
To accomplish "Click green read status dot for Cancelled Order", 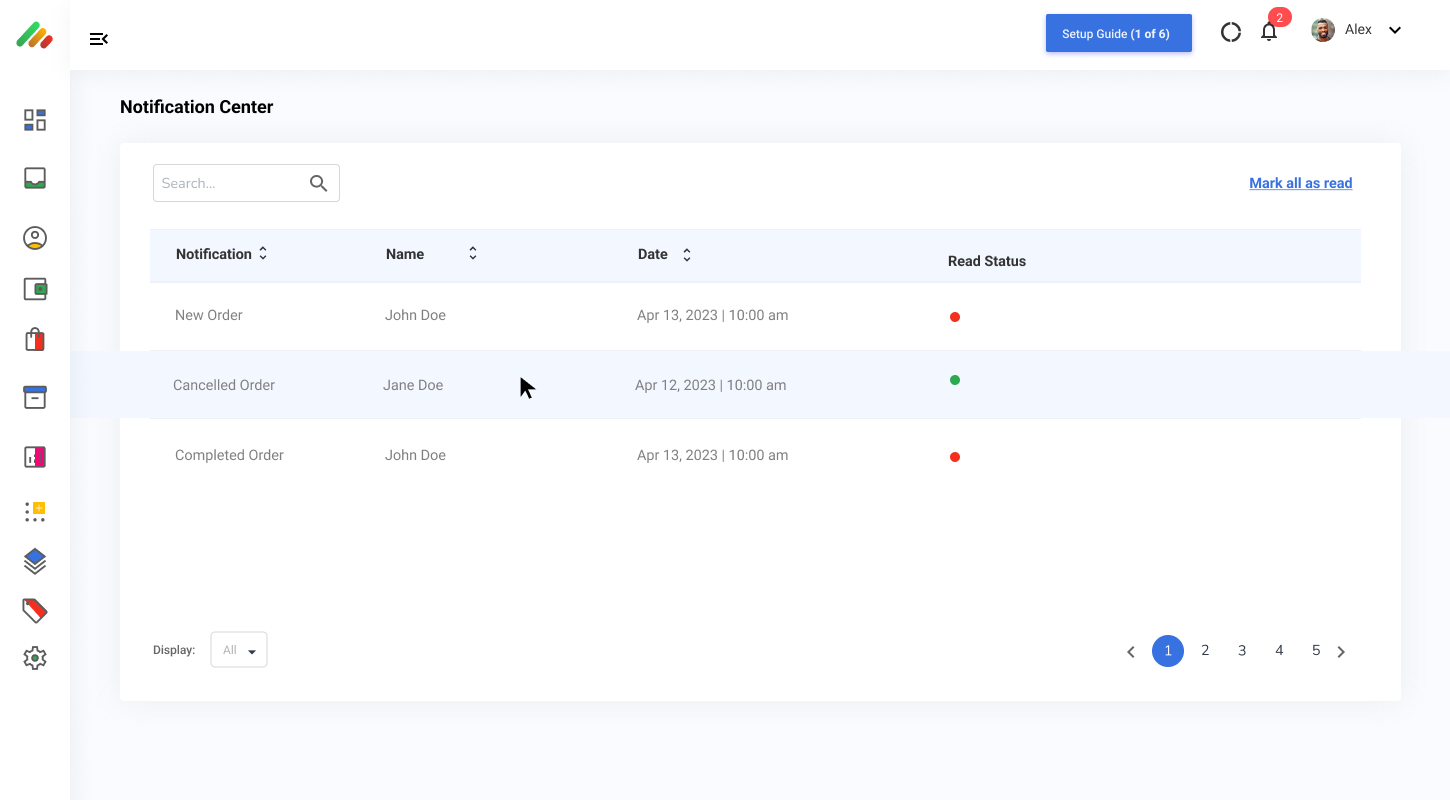I will point(955,380).
